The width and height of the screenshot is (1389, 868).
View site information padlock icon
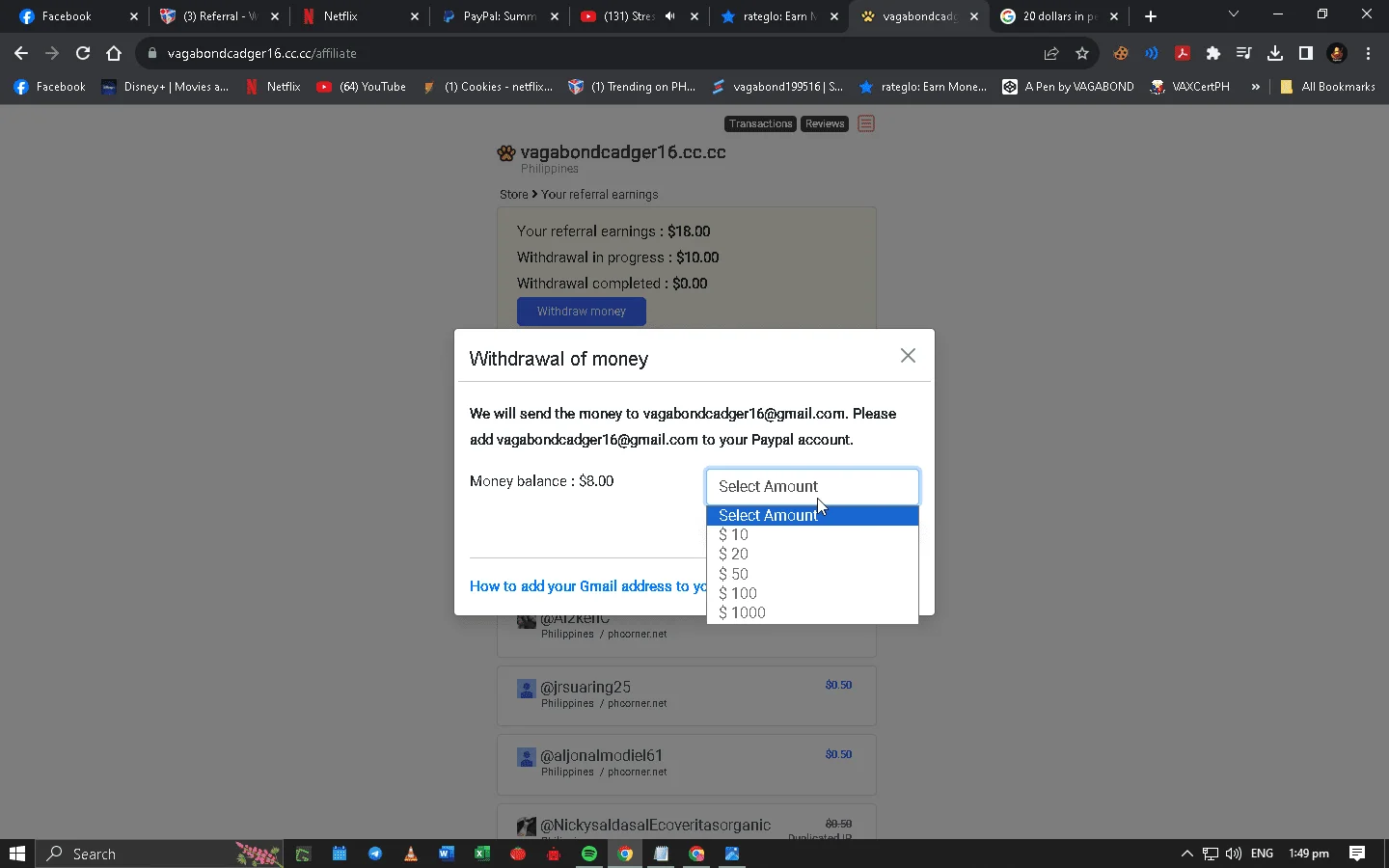click(151, 53)
